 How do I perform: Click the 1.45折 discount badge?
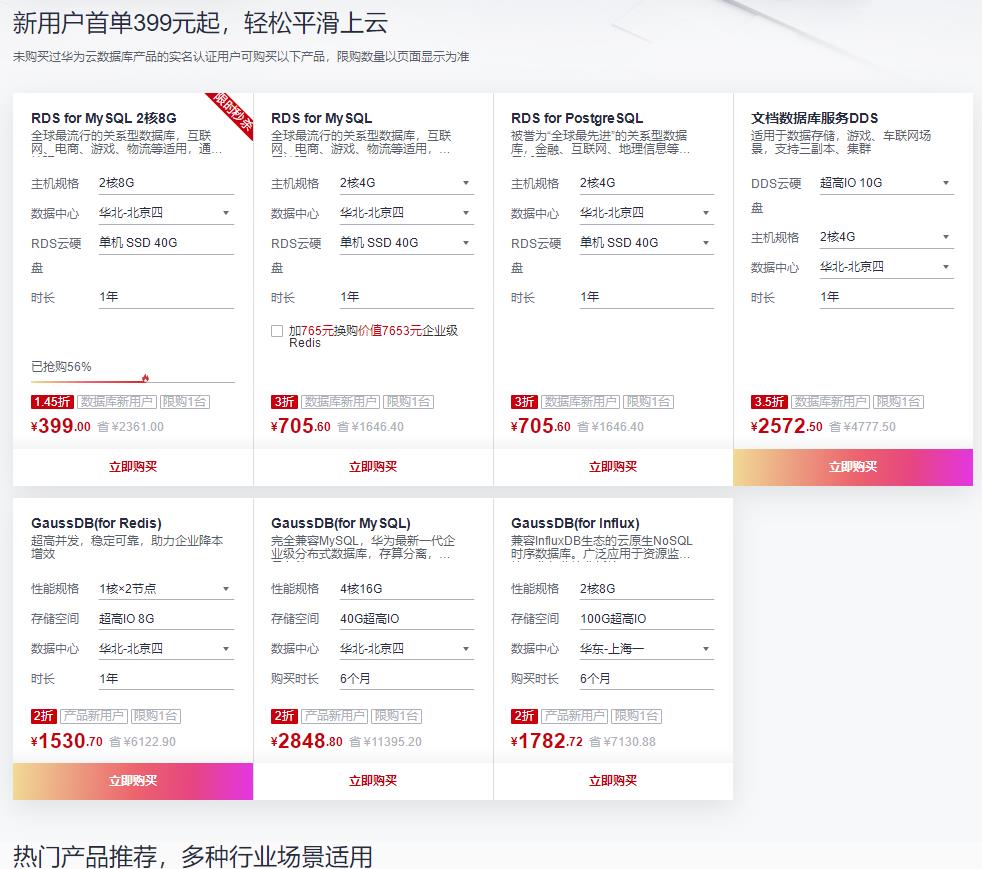[53, 401]
